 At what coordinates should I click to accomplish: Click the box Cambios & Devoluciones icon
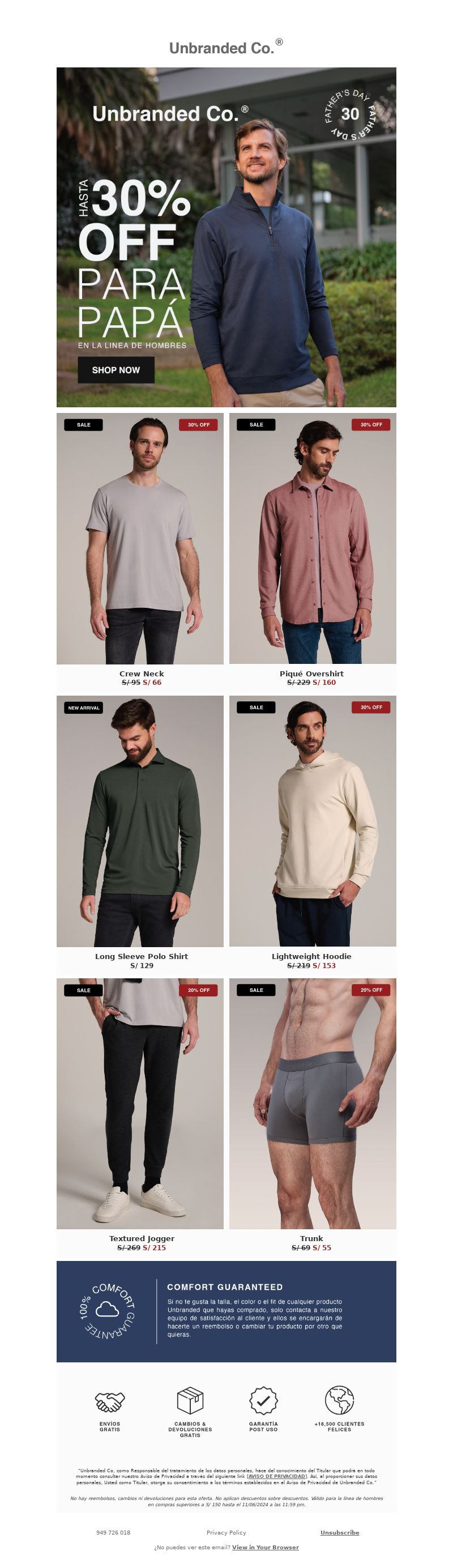[x=190, y=1401]
